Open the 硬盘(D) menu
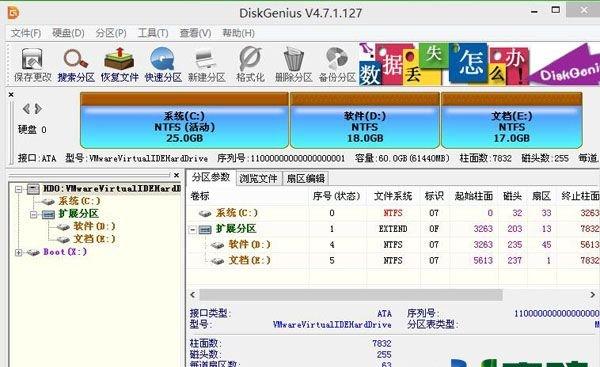The width and height of the screenshot is (600, 367). pyautogui.click(x=68, y=33)
